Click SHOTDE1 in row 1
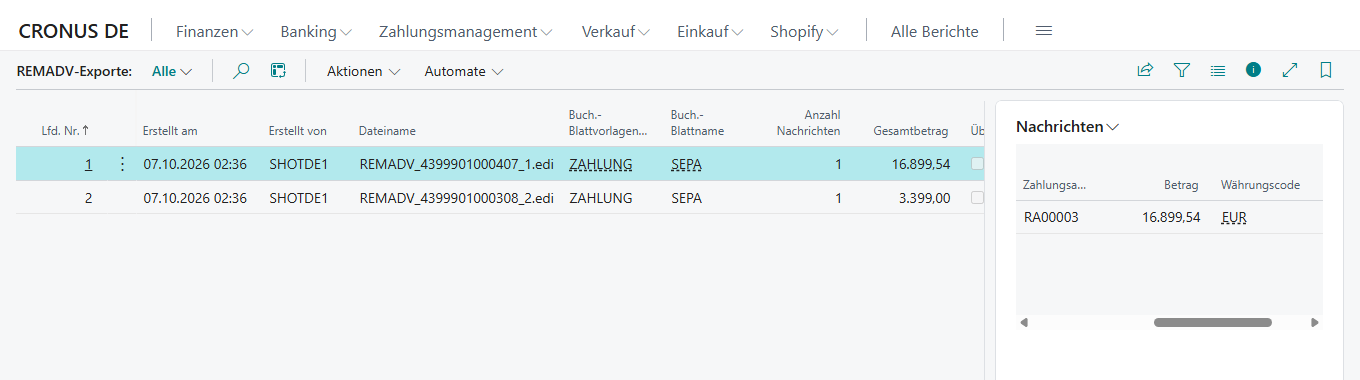 [x=299, y=164]
